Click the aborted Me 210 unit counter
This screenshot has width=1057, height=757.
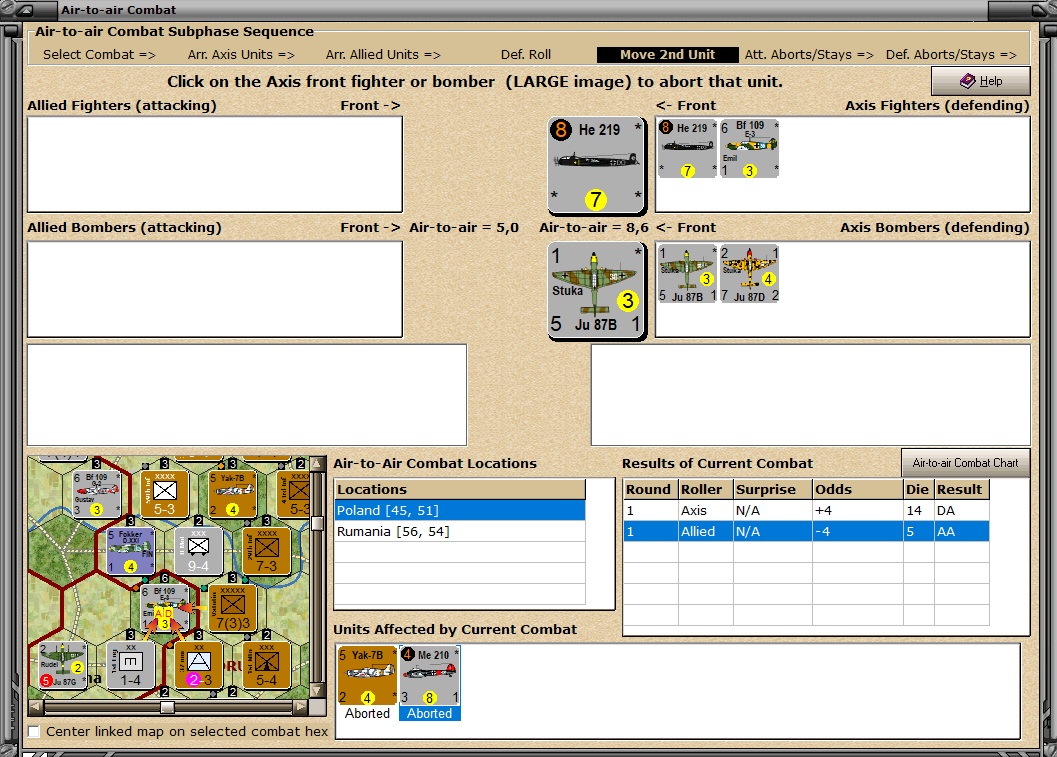coord(429,675)
